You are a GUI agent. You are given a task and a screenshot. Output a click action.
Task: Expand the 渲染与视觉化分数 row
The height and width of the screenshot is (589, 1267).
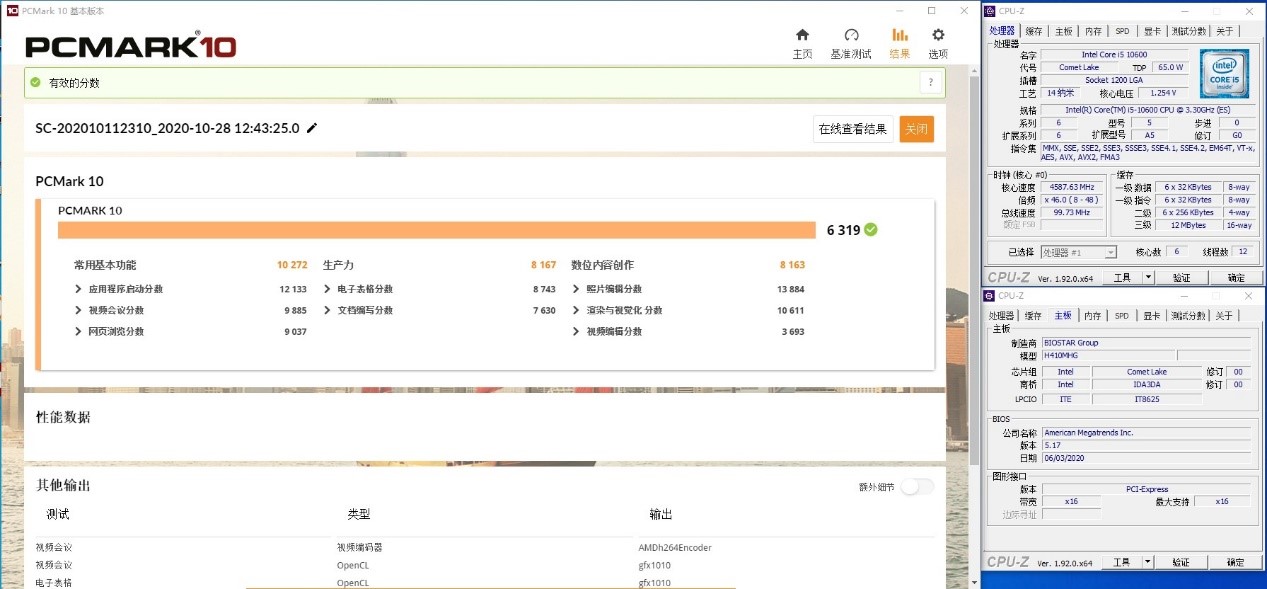(x=576, y=310)
